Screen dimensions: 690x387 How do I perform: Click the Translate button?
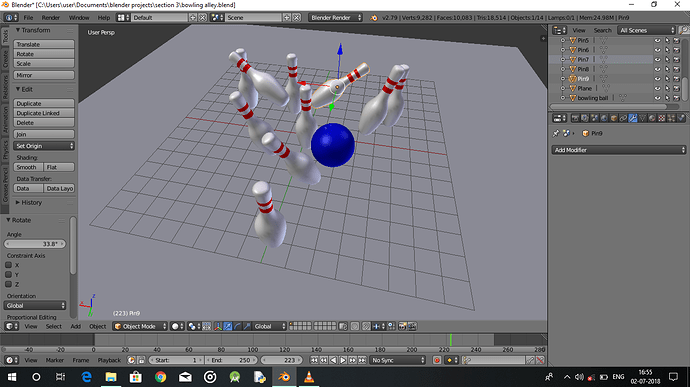coord(44,44)
